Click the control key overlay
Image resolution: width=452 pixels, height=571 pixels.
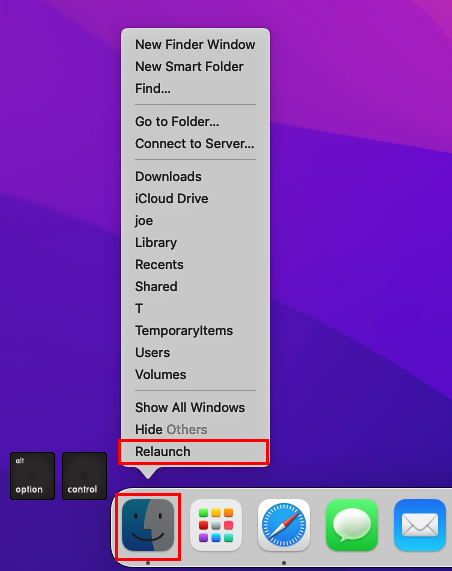point(84,476)
